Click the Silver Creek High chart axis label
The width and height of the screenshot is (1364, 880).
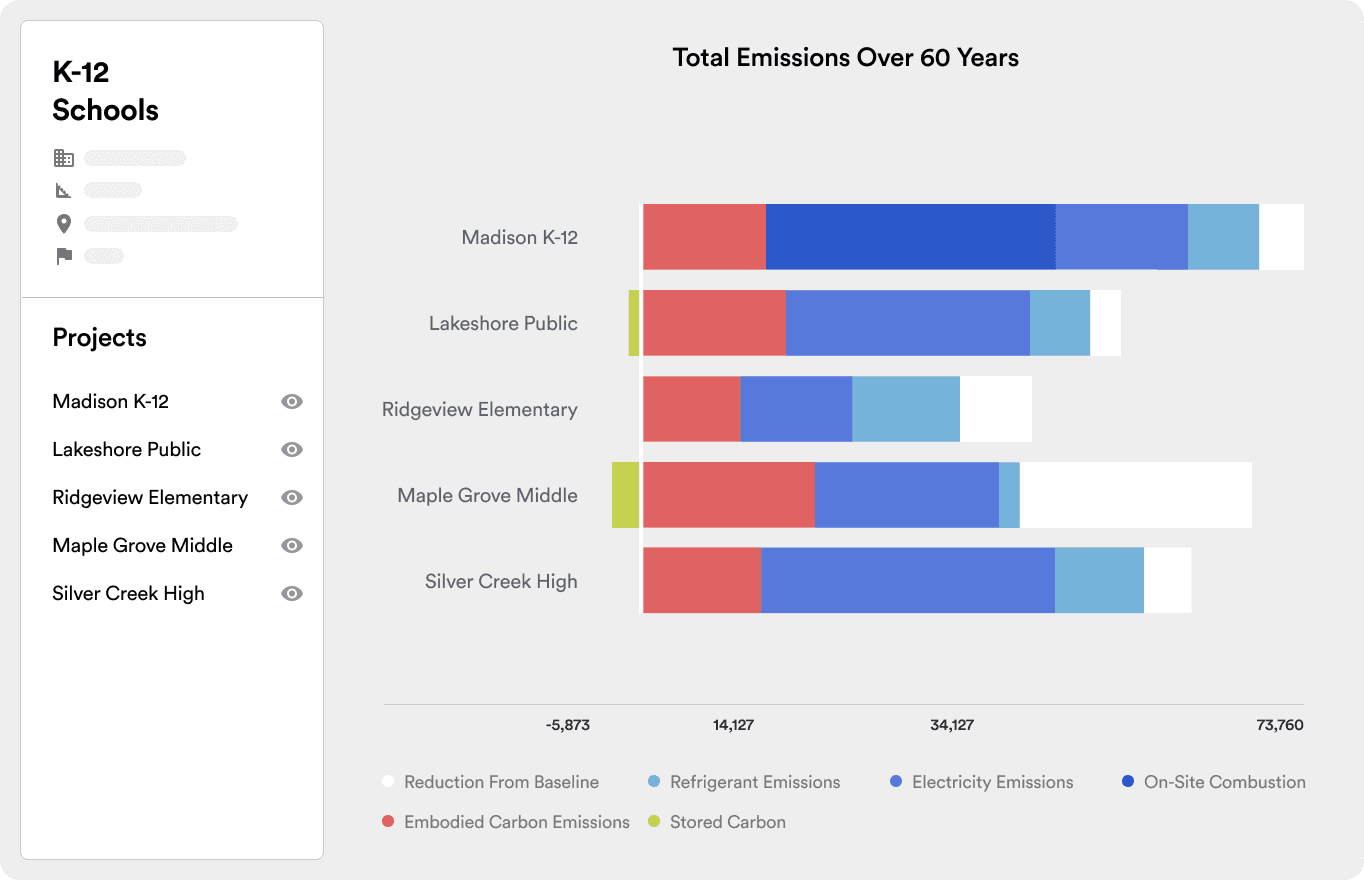[x=501, y=581]
